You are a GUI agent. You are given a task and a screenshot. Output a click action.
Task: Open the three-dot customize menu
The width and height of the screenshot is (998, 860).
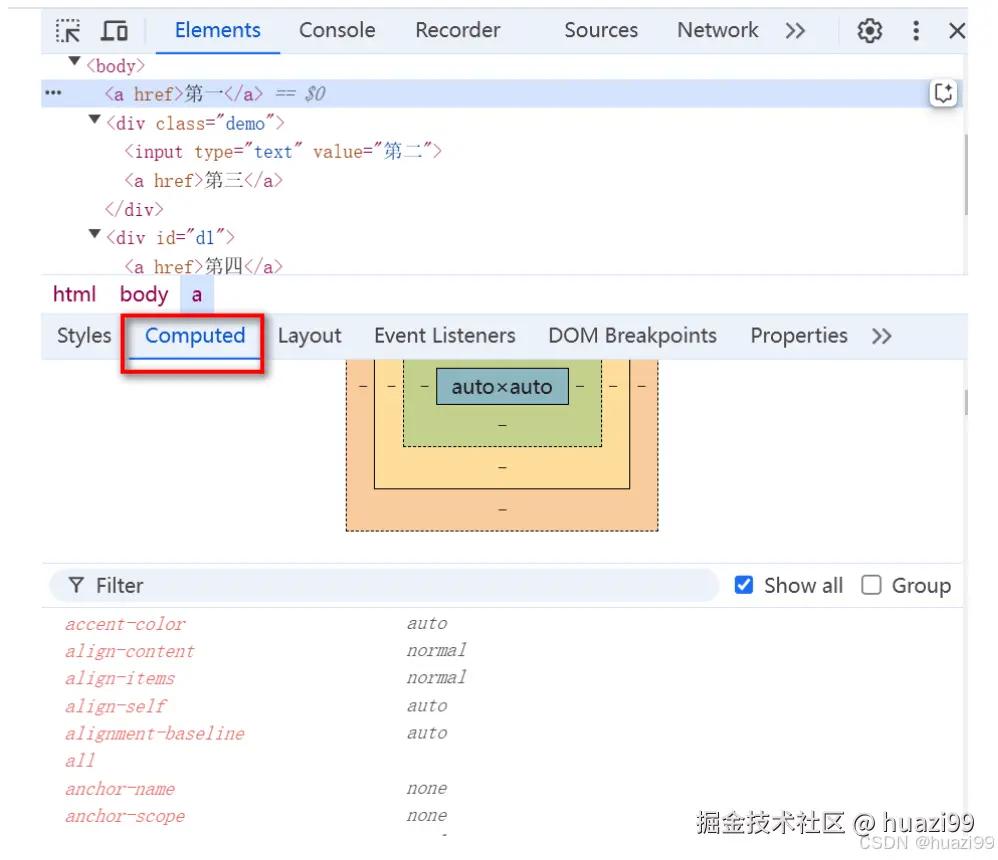[x=916, y=31]
